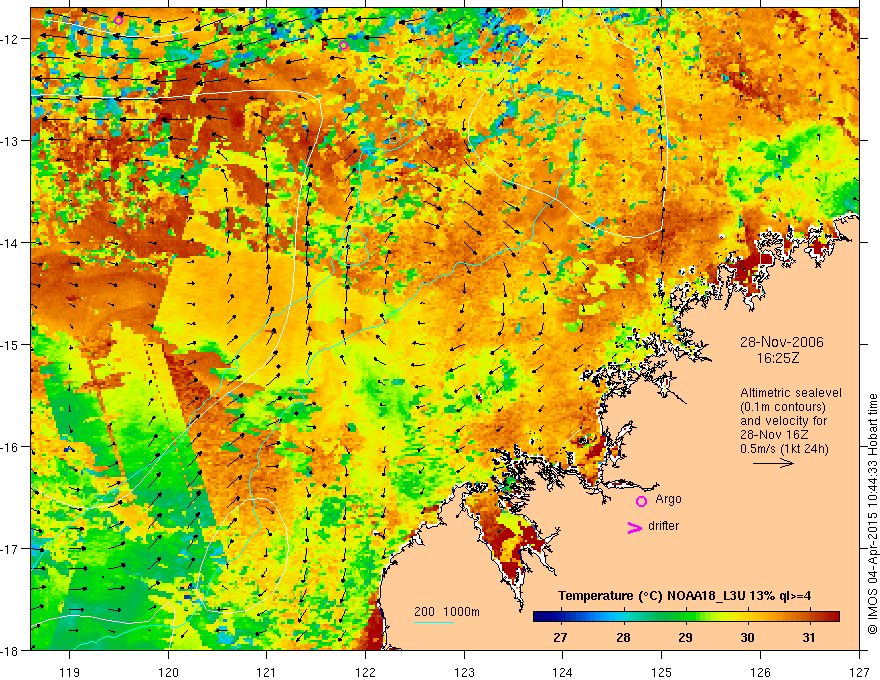Click latitude label -16

pos(10,447)
